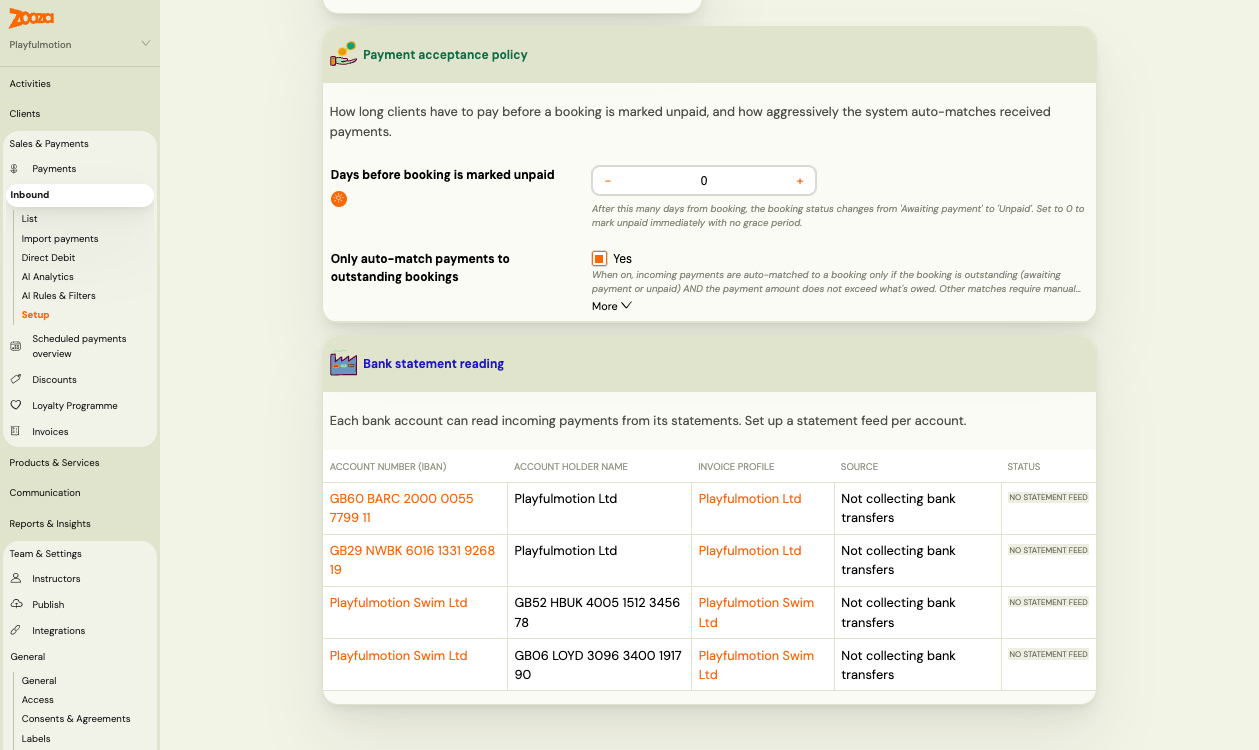
Task: Open Playfulmotion Swim Ltd account for GB06 LOYD
Action: click(x=399, y=656)
